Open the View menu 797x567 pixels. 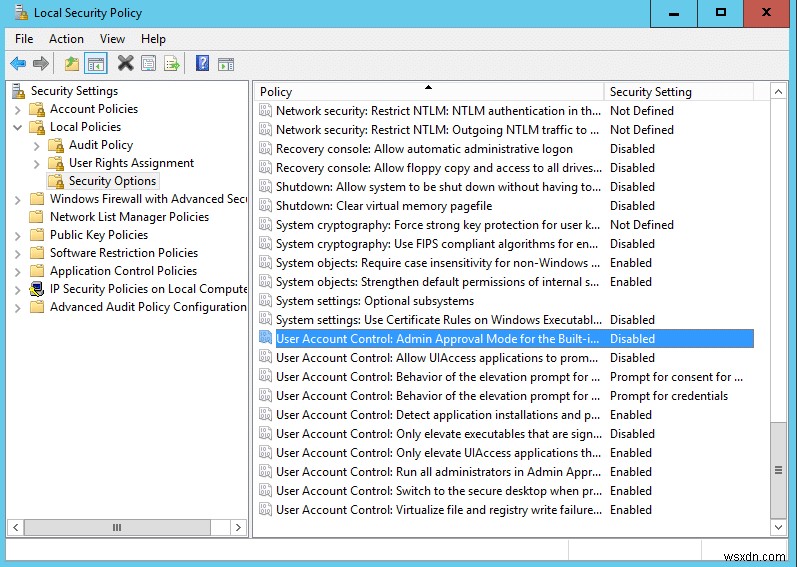click(112, 39)
